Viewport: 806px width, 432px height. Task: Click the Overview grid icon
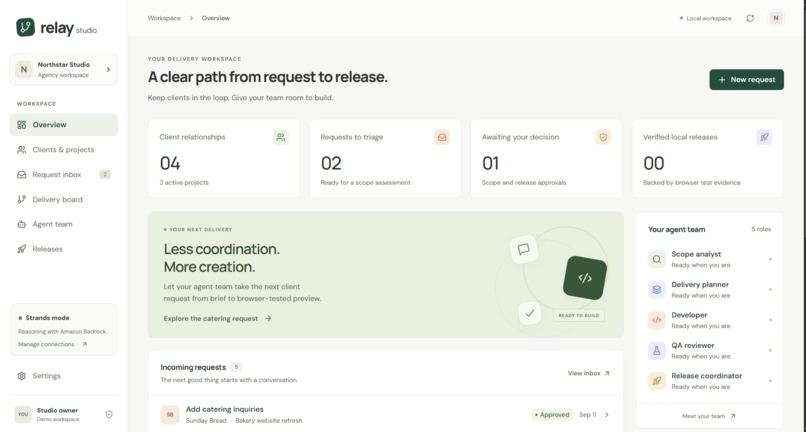tap(22, 125)
